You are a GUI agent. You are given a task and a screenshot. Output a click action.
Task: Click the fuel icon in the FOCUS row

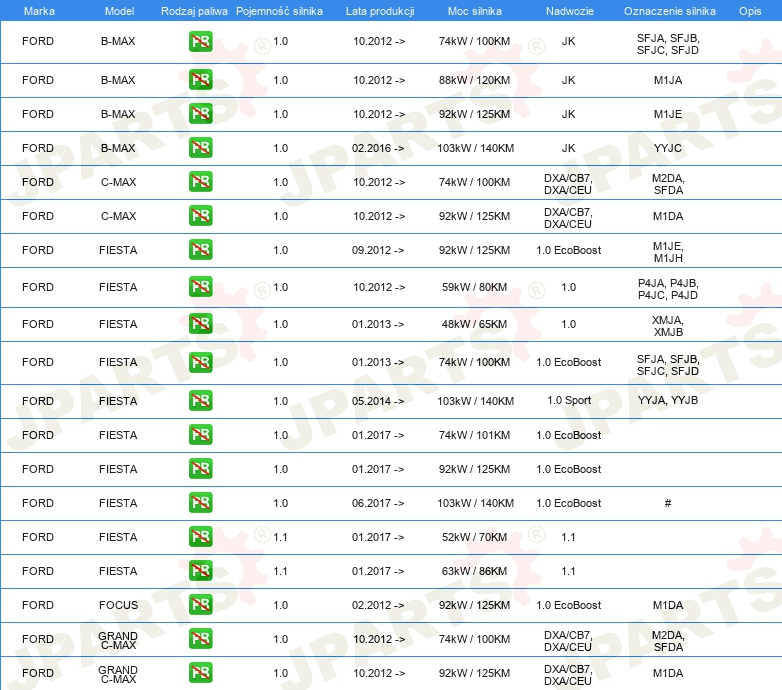[x=200, y=605]
